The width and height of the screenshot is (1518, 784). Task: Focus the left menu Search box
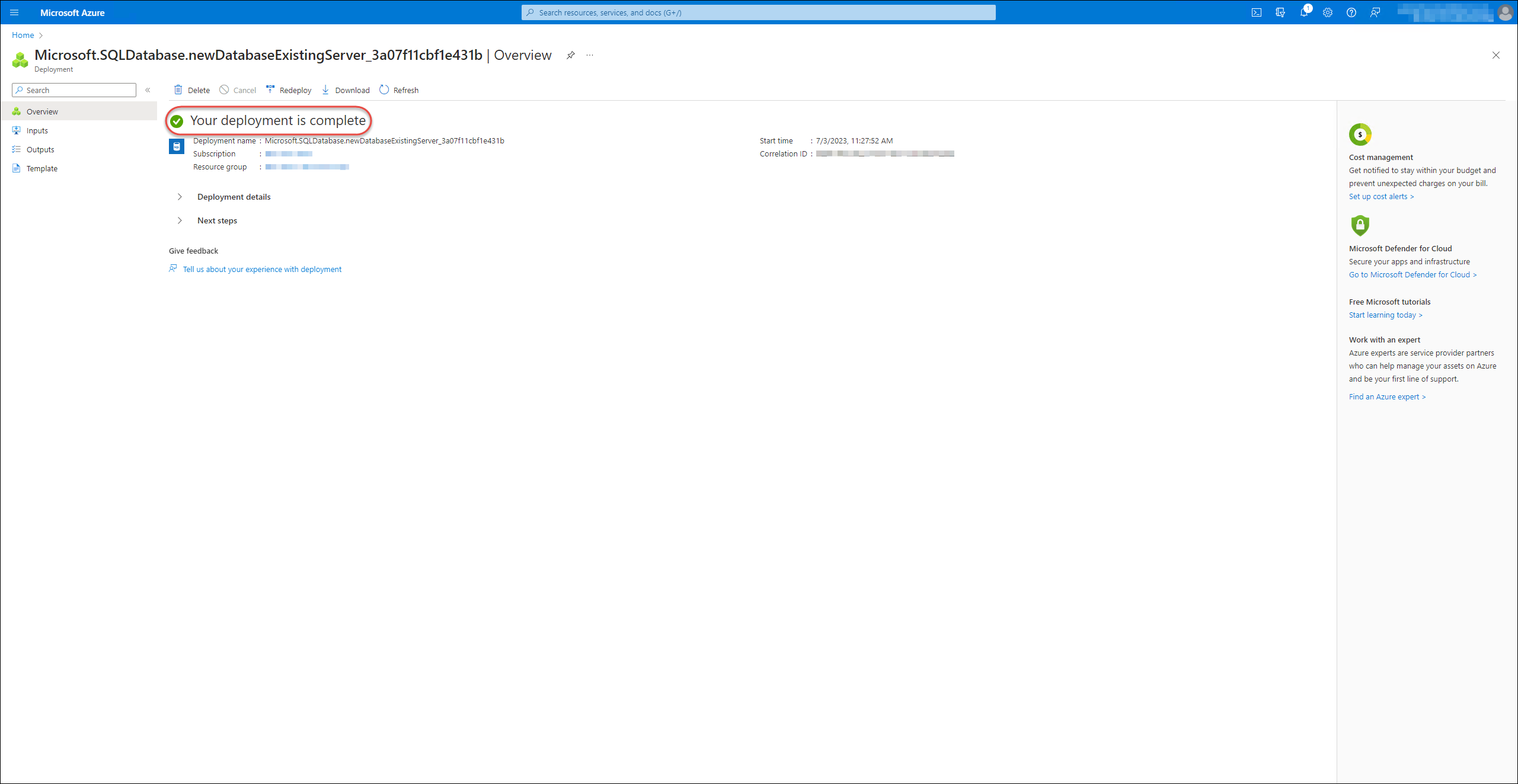point(74,90)
